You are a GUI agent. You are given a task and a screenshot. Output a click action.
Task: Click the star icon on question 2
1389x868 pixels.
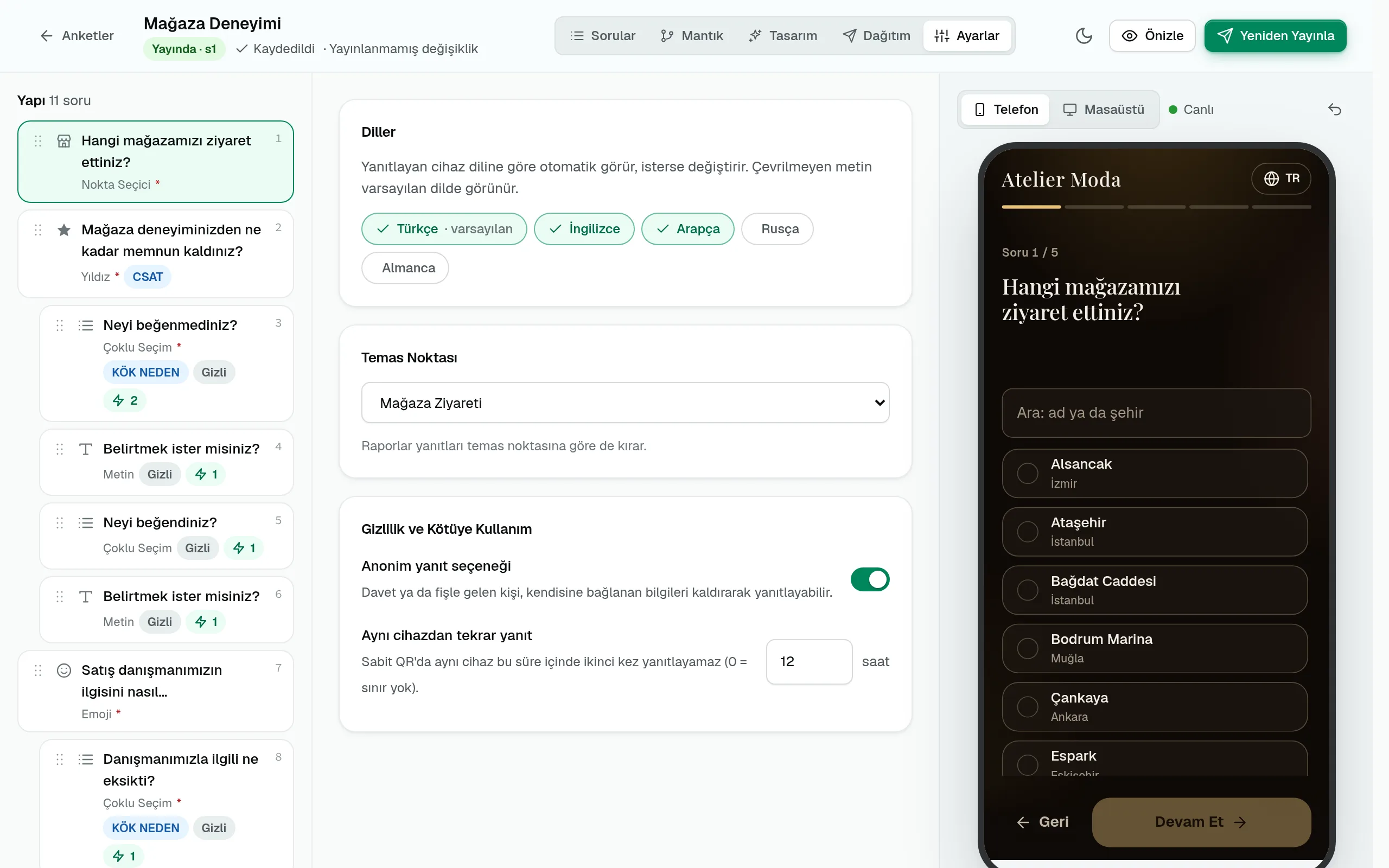[63, 230]
